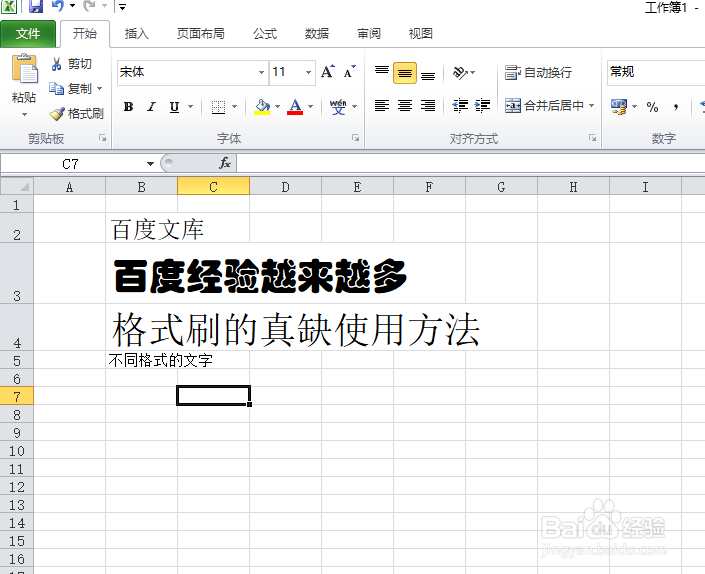Open the font name dropdown 宋体
Viewport: 705px width, 574px height.
[x=261, y=72]
